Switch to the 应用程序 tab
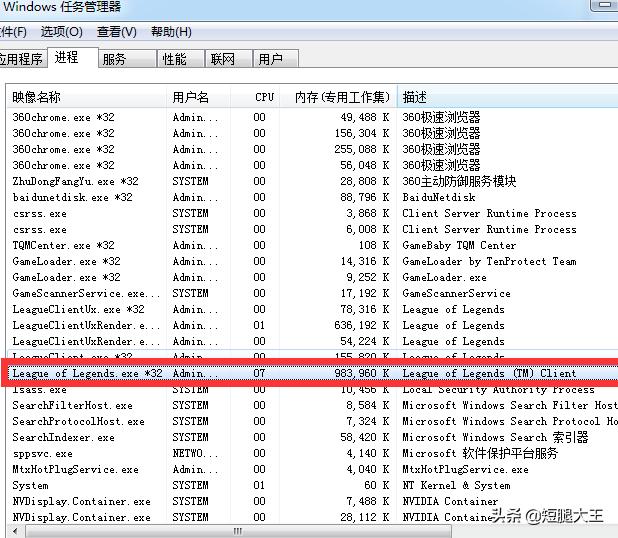Viewport: 618px width, 538px height. [x=22, y=59]
